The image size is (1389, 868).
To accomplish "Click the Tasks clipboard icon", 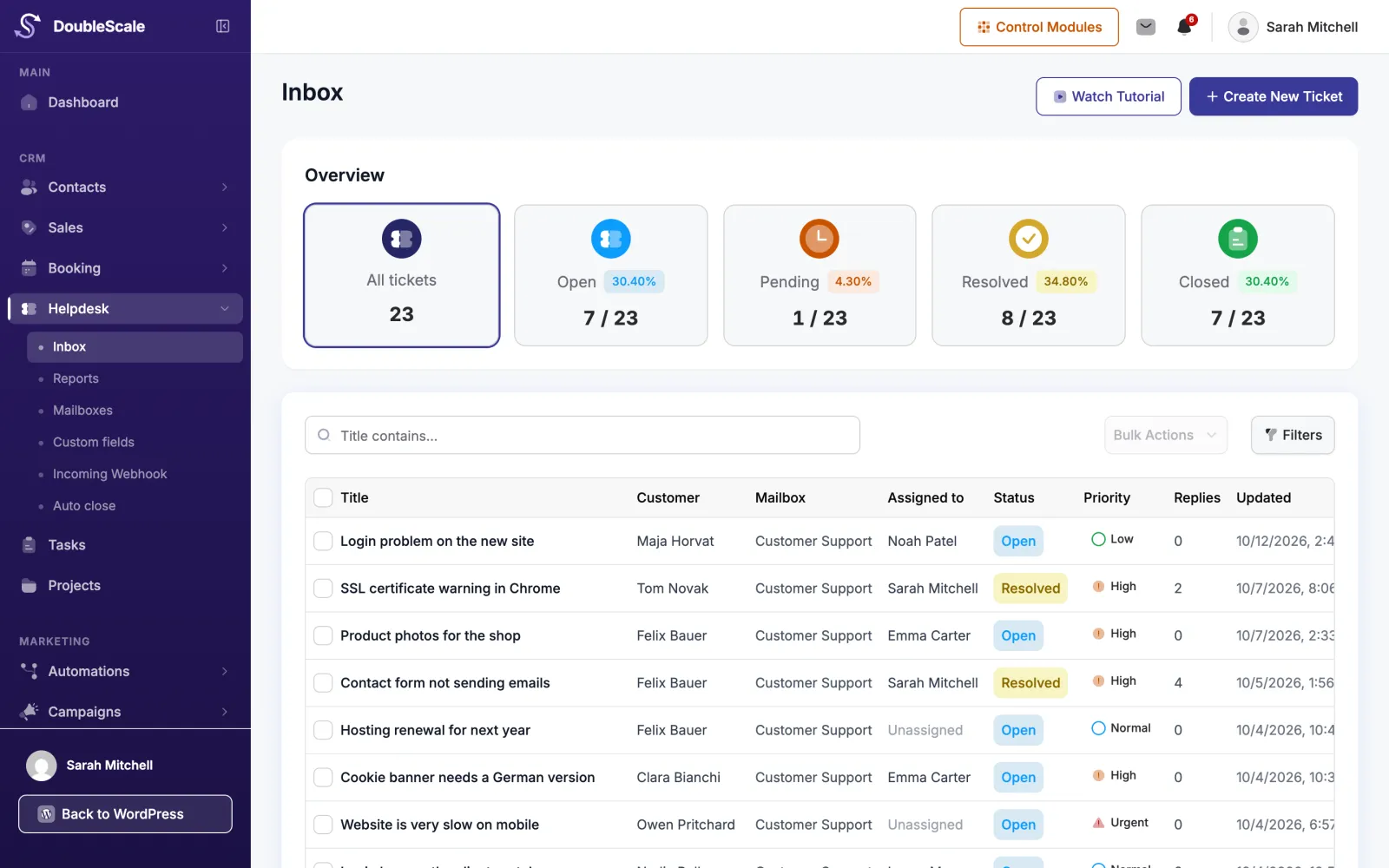I will pyautogui.click(x=29, y=545).
